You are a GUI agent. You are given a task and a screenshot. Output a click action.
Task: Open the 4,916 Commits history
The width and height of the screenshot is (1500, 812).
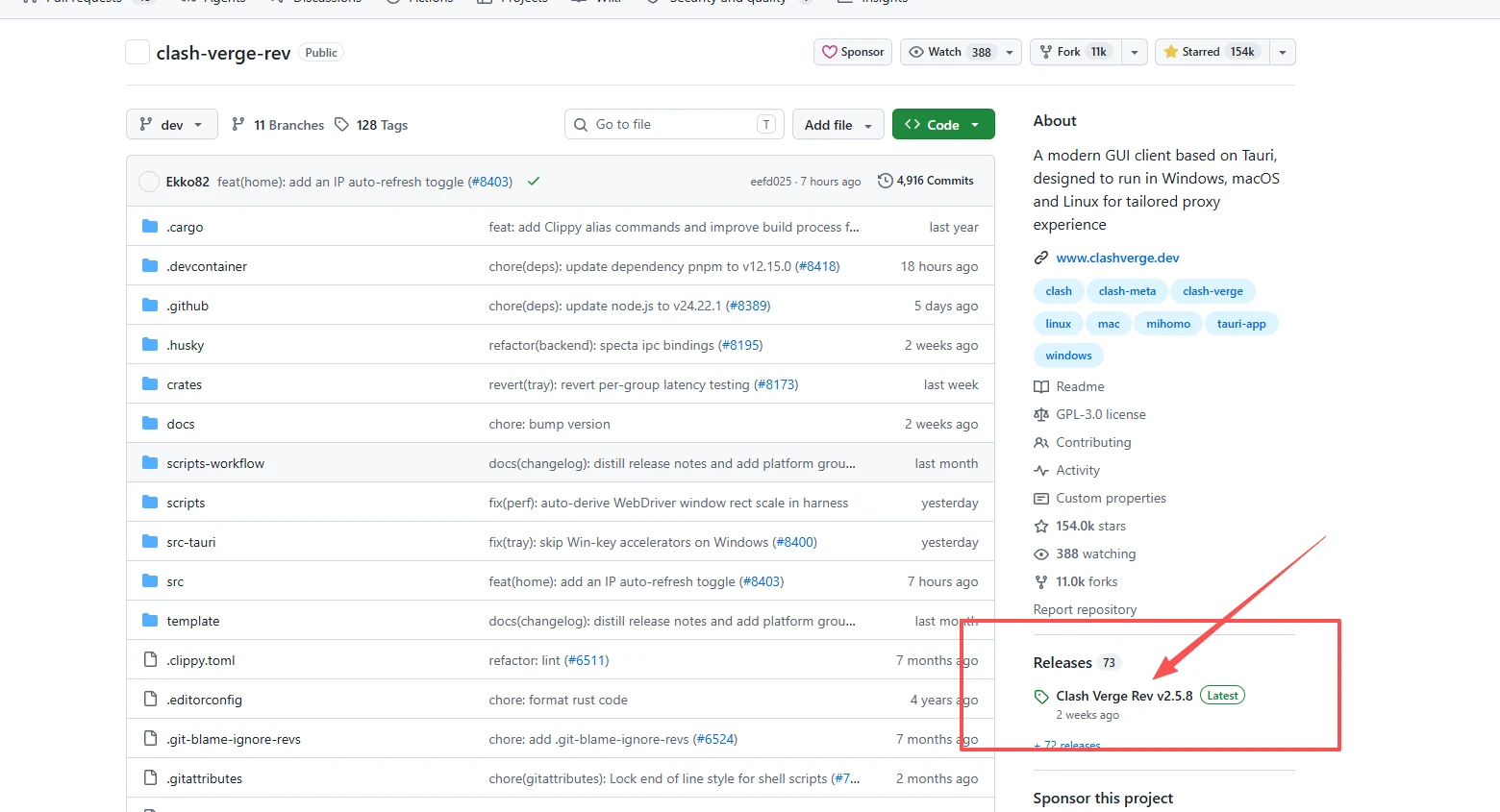point(926,181)
